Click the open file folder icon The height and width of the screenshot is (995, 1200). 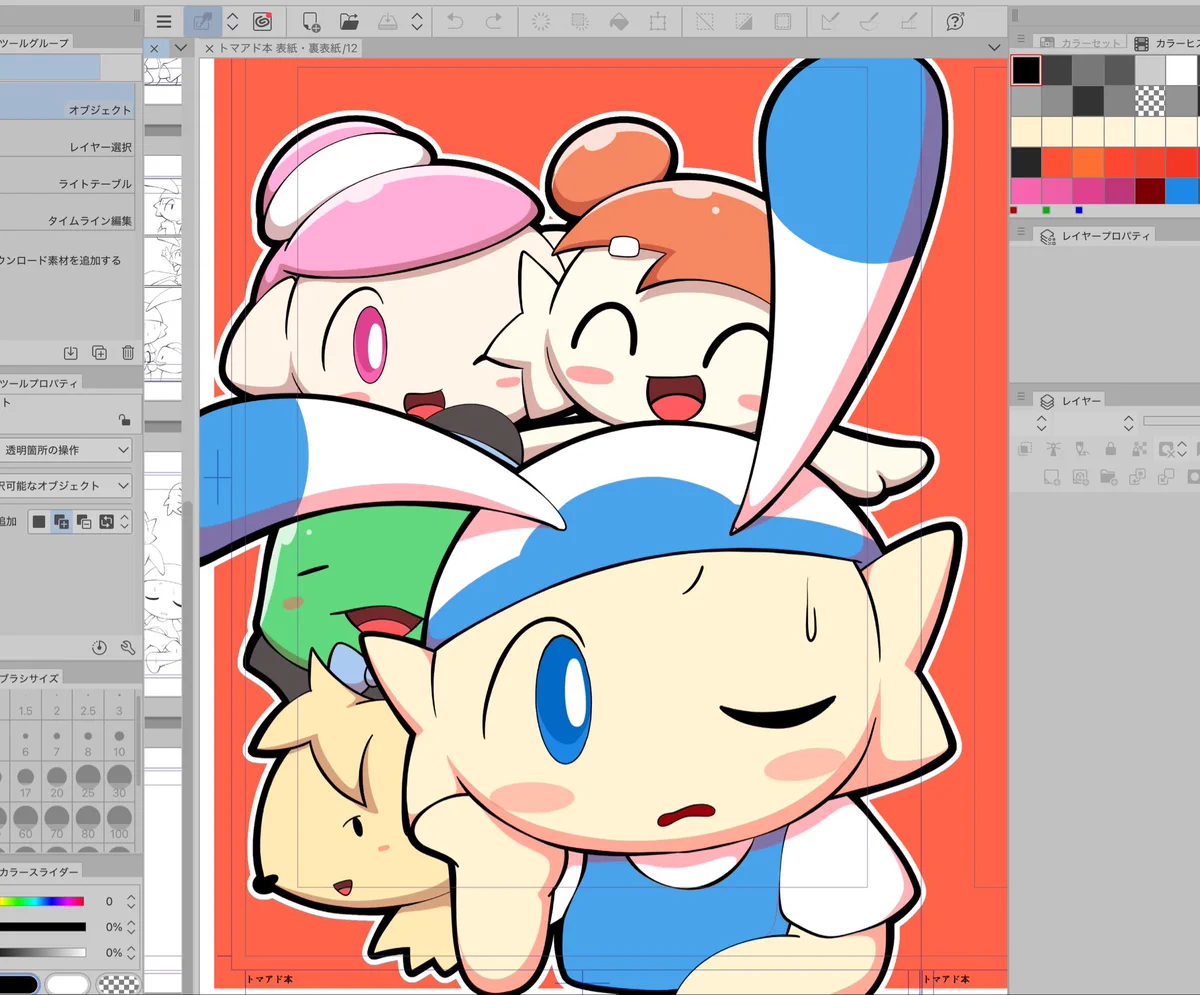pos(349,21)
